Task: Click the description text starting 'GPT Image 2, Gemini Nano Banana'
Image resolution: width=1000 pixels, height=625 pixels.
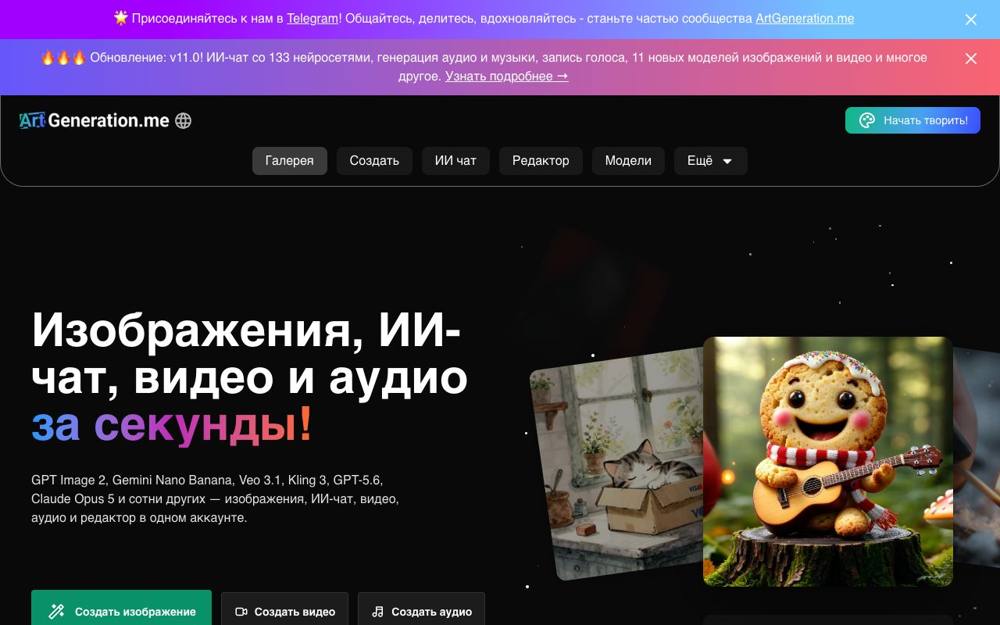Action: (215, 499)
